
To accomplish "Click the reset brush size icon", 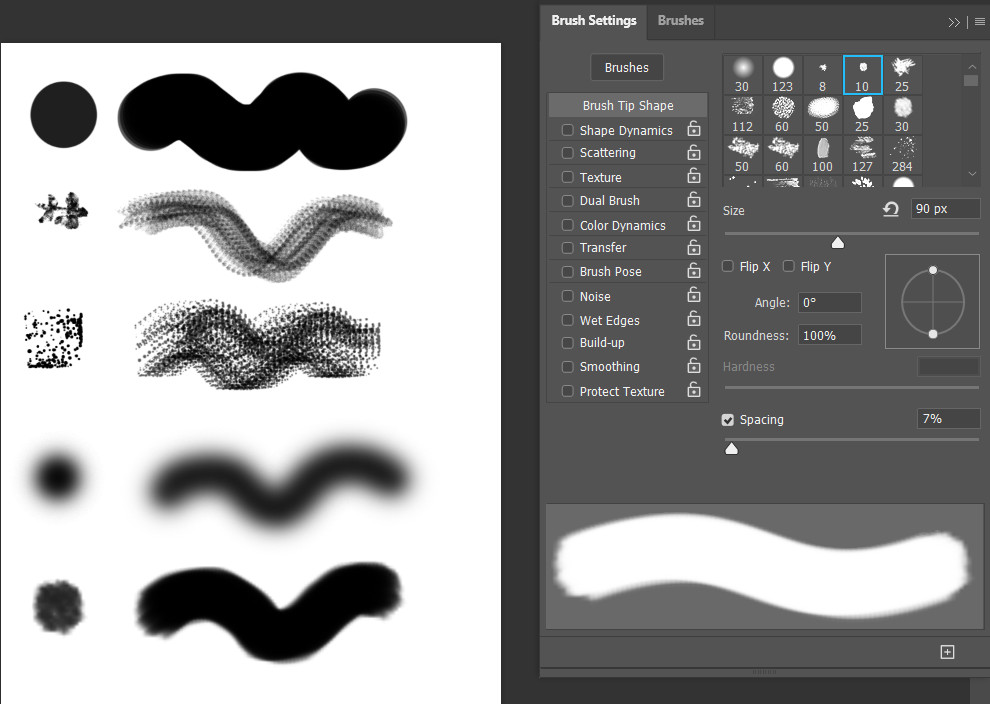I will 891,209.
